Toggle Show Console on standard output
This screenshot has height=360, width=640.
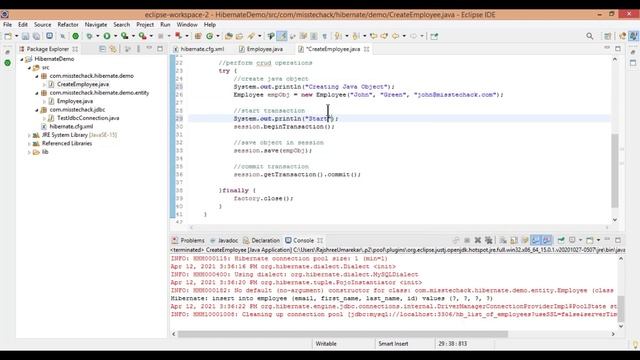click(x=535, y=240)
